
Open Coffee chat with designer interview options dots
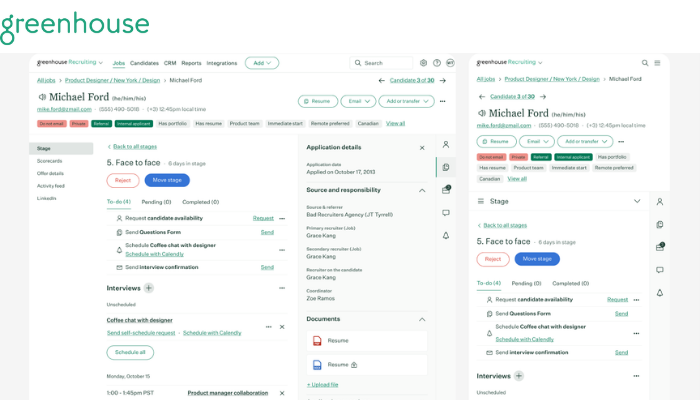click(269, 327)
